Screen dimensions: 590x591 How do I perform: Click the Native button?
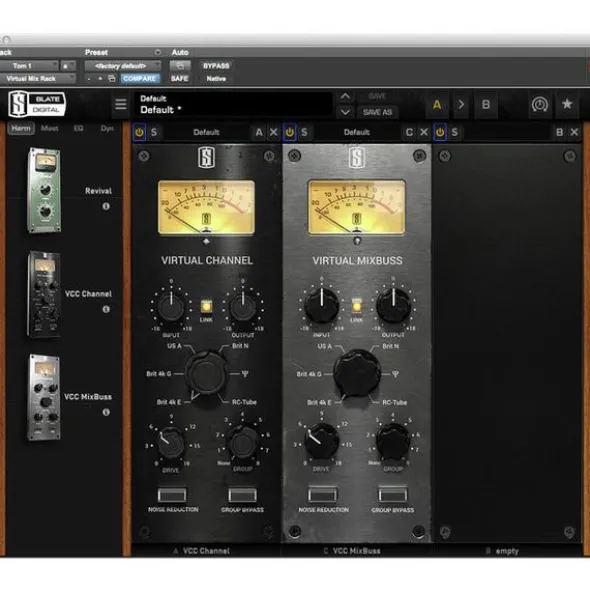216,78
